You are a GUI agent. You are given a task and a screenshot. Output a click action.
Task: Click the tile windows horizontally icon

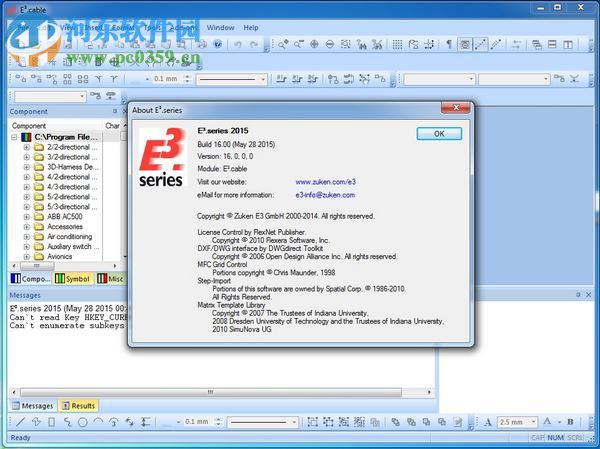(552, 44)
